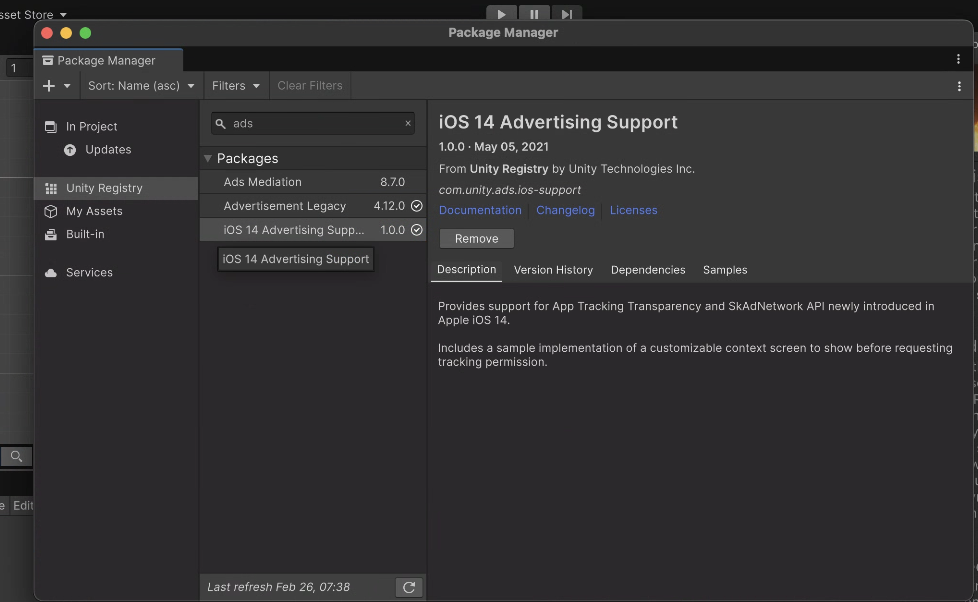This screenshot has width=978, height=602.
Task: Open the Changelog link
Action: click(x=566, y=210)
